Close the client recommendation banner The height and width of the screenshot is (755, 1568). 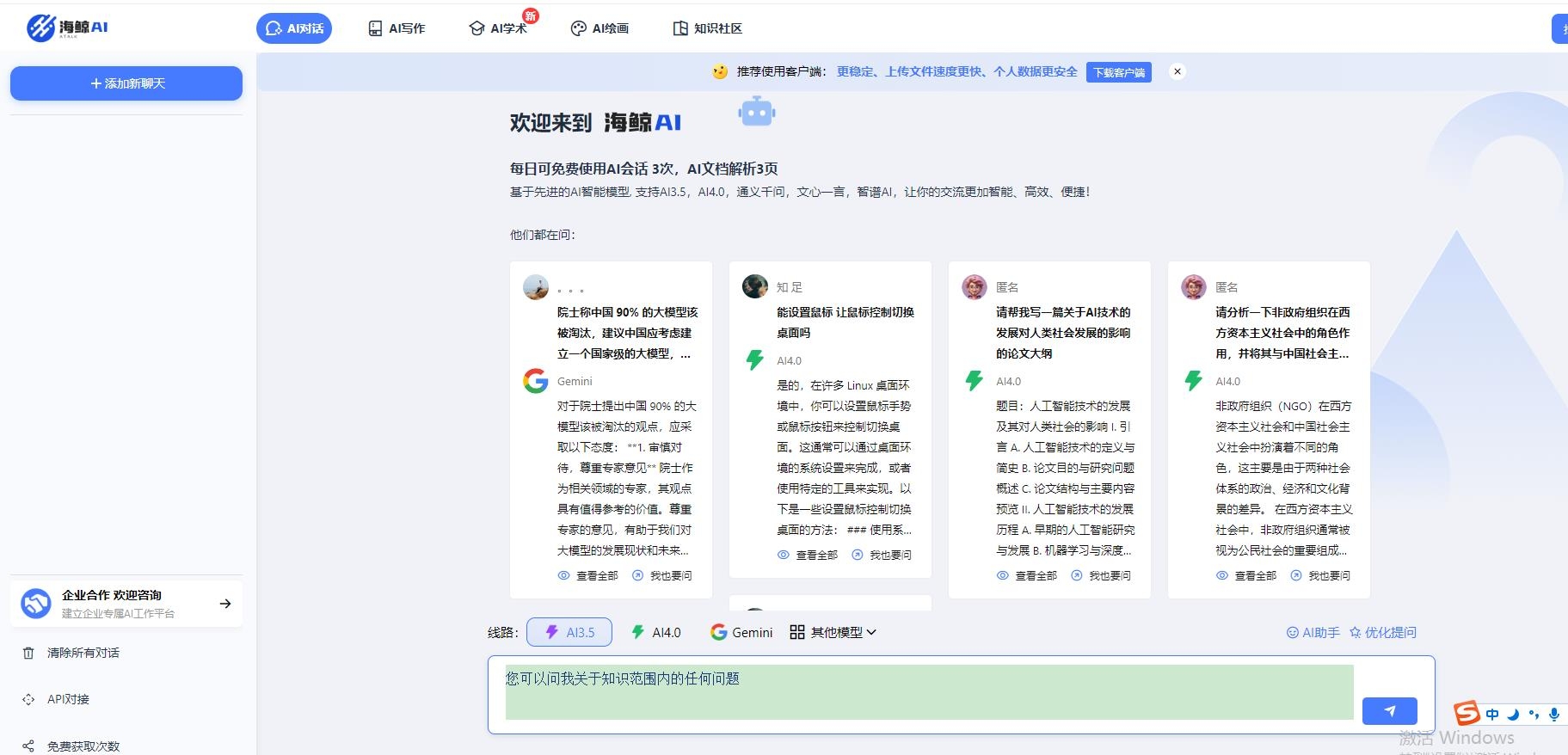point(1178,71)
